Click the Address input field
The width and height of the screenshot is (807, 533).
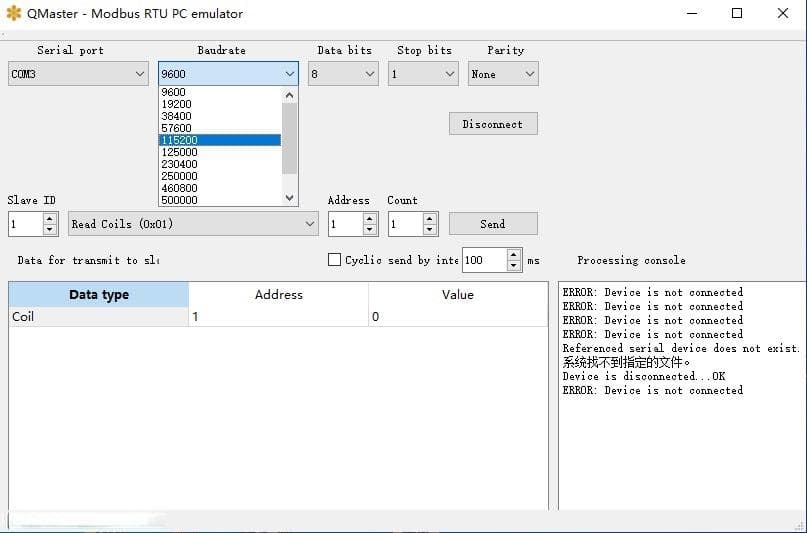coord(346,224)
